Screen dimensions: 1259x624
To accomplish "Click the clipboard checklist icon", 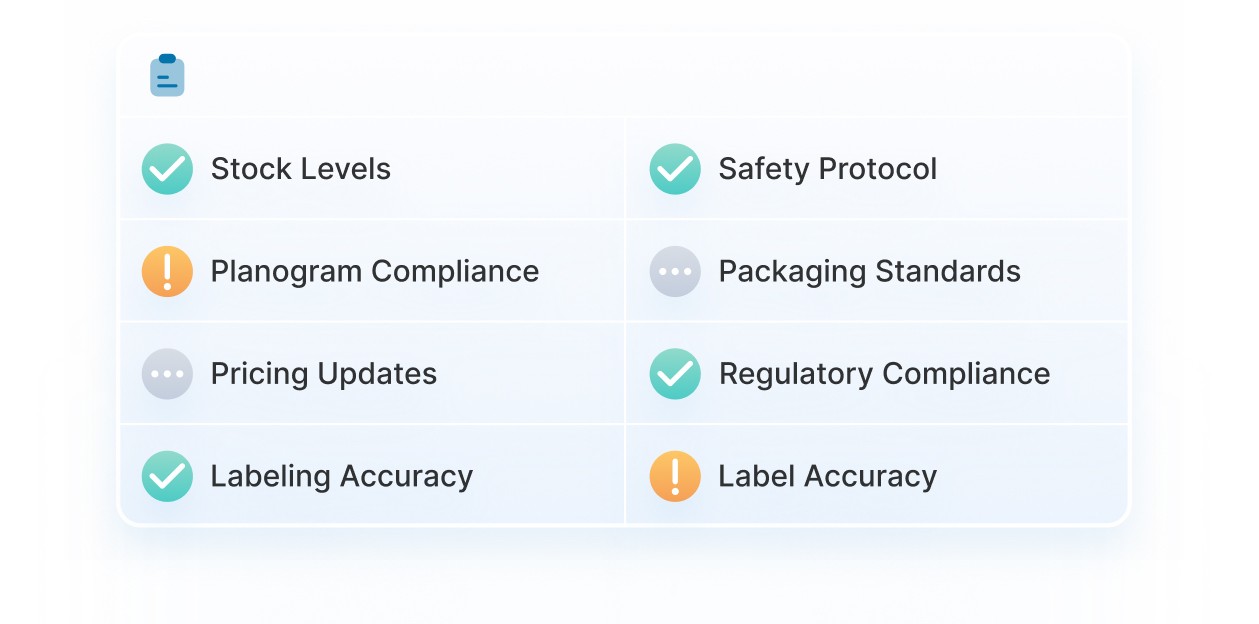I will click(167, 75).
